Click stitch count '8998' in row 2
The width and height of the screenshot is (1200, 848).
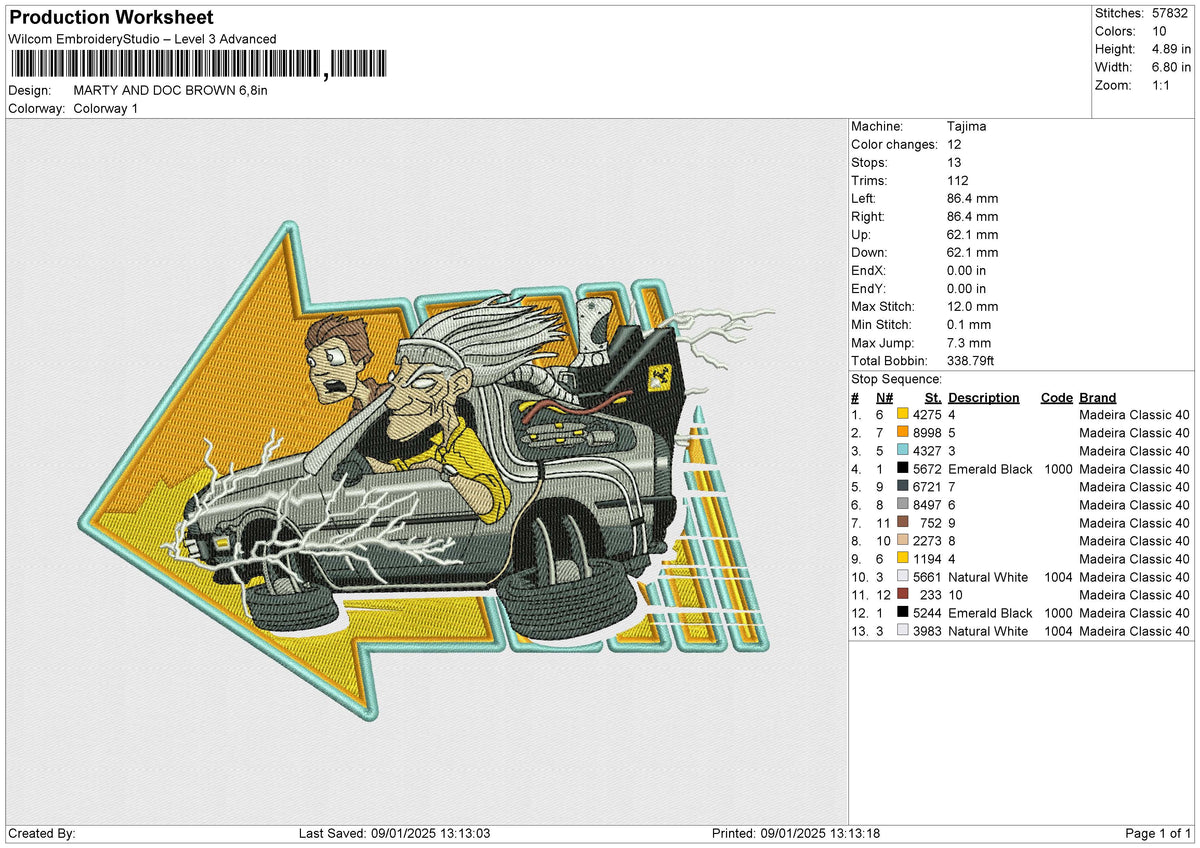pos(927,433)
